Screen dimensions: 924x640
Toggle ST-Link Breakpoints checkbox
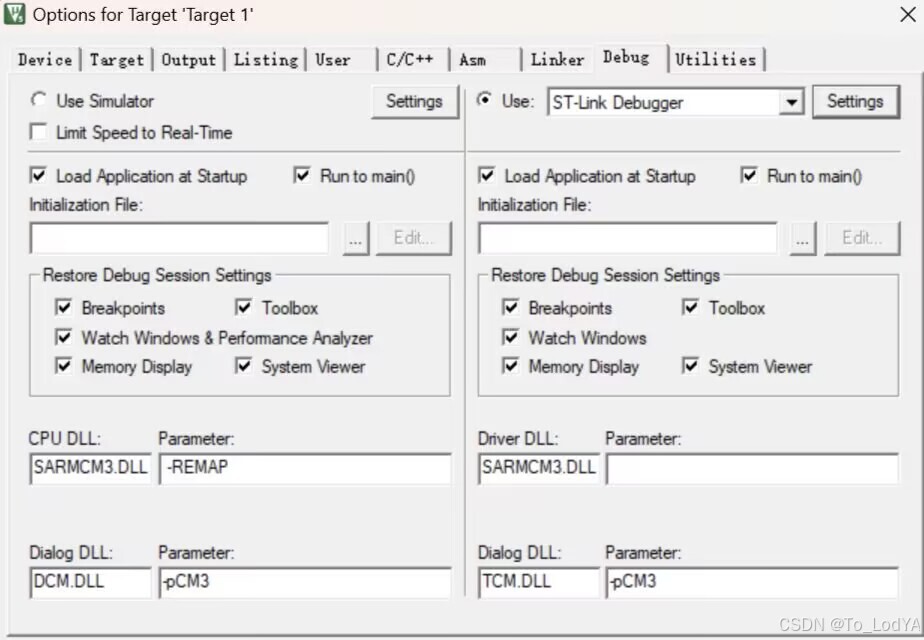[x=511, y=308]
